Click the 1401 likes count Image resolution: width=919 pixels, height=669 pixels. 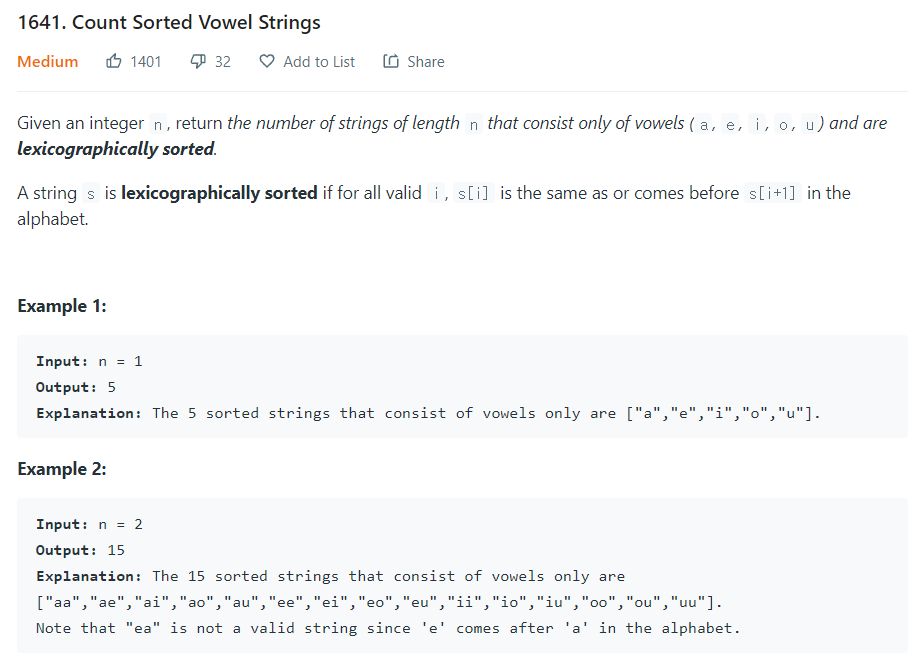(145, 62)
